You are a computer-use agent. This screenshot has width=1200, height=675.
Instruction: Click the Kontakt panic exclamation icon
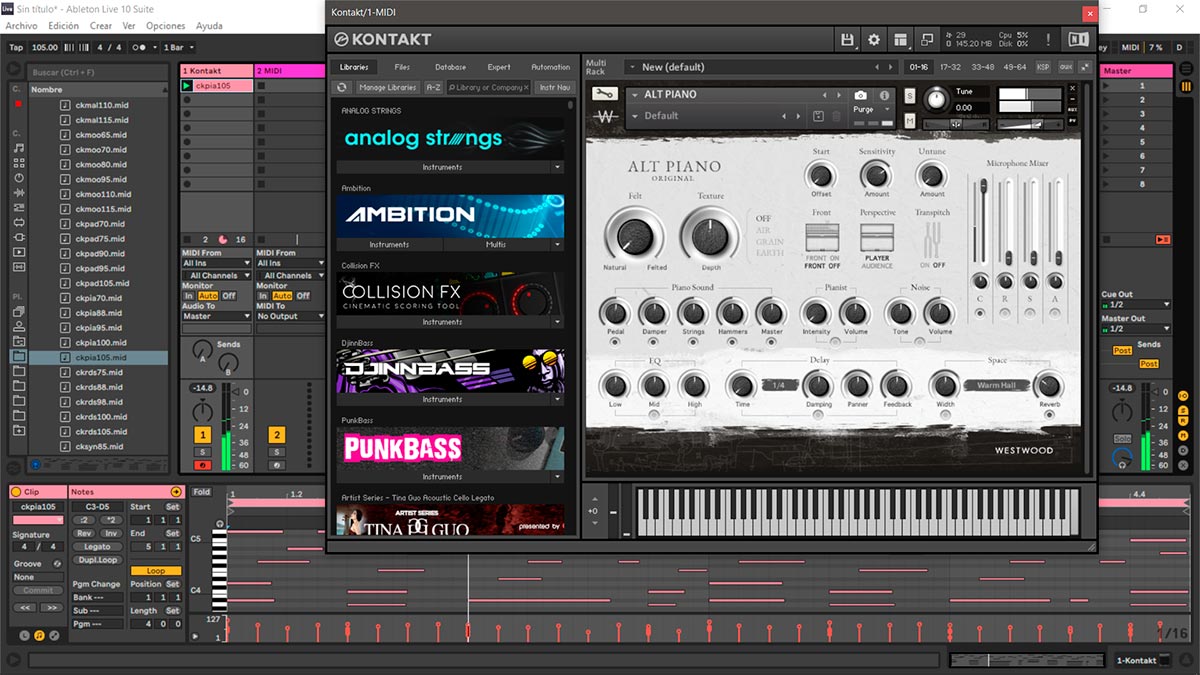coord(1048,40)
